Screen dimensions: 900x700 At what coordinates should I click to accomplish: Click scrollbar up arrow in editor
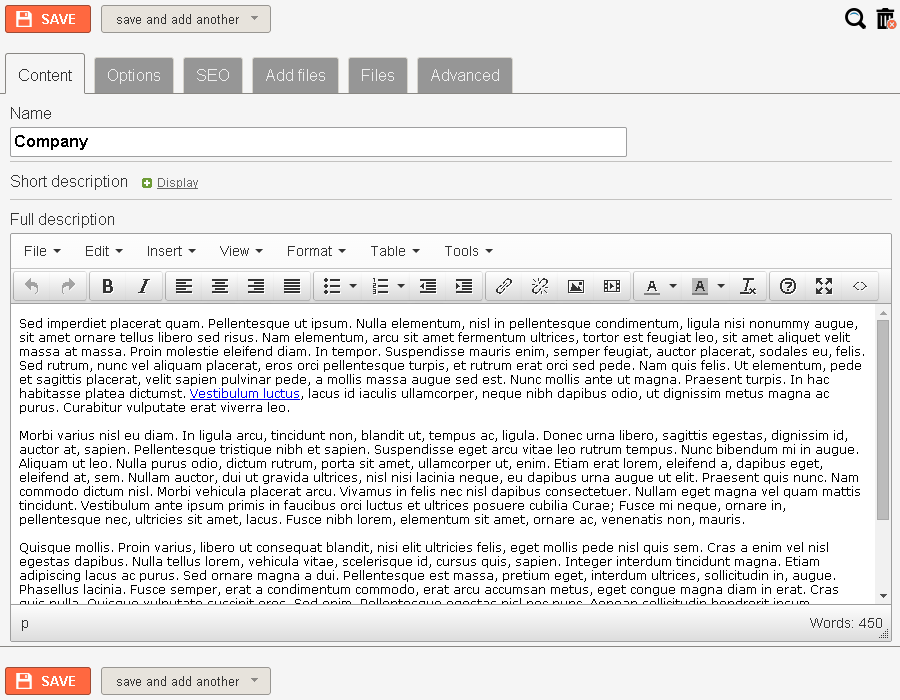tap(883, 313)
